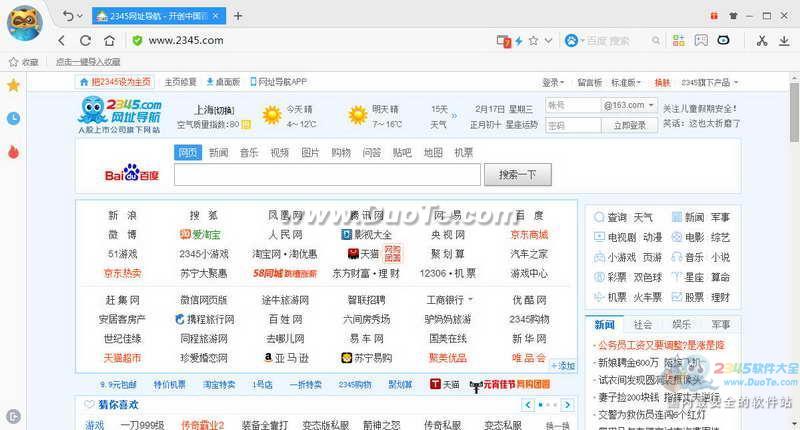Click the game controller toolbar icon
800x430 pixels.
pos(701,40)
